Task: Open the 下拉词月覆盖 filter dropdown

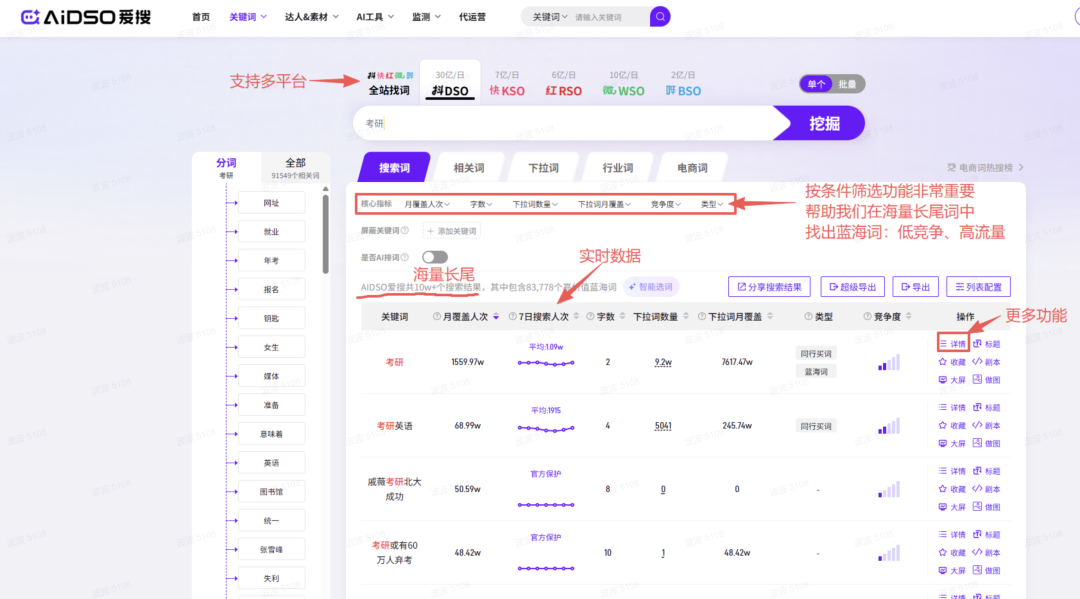Action: (x=604, y=204)
